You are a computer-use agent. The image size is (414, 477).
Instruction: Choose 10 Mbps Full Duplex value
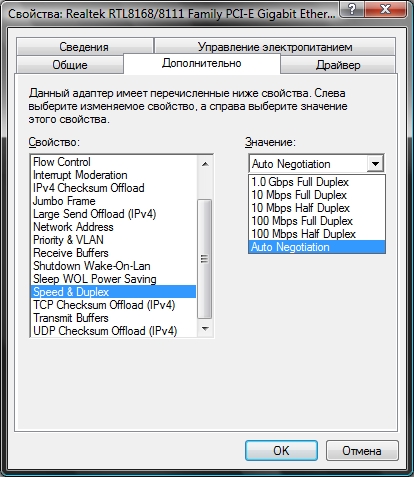point(317,195)
